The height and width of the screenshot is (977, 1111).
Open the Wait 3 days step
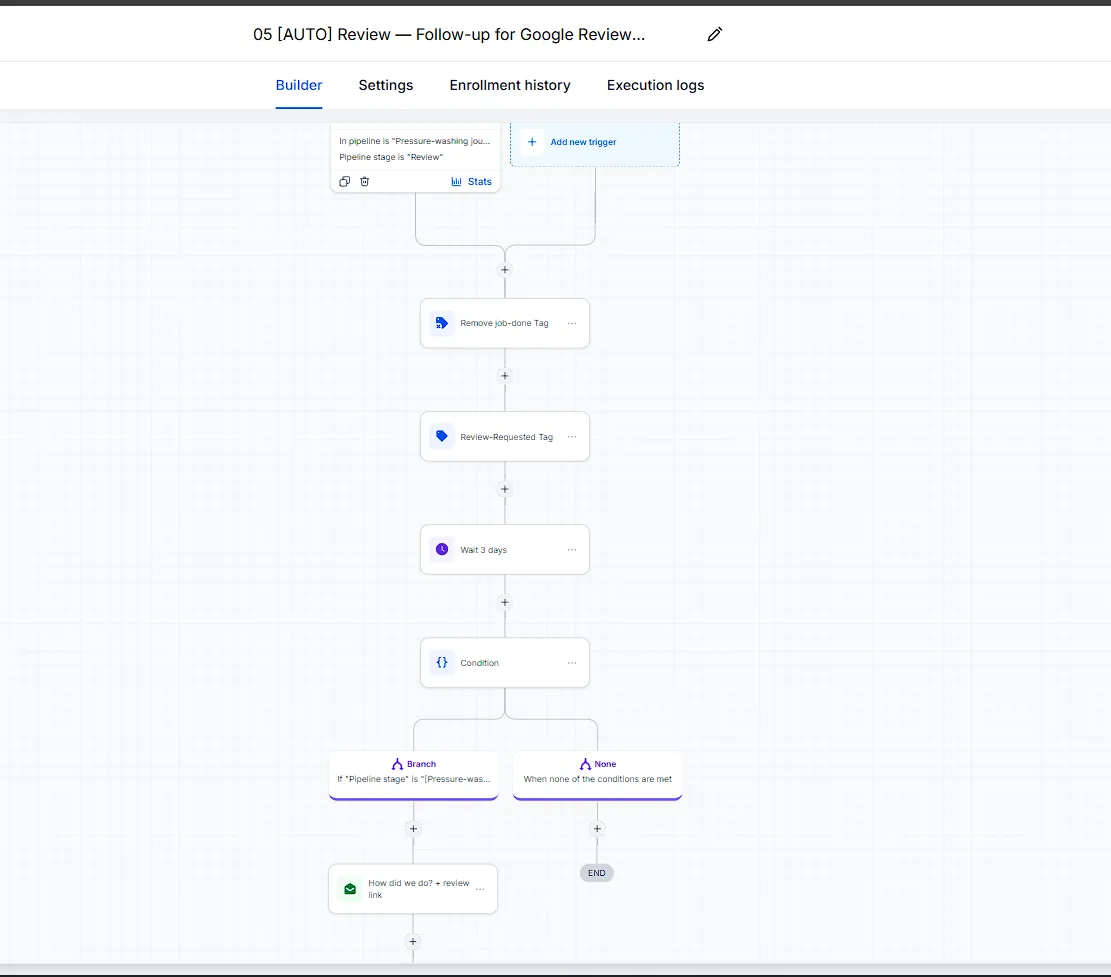point(504,550)
